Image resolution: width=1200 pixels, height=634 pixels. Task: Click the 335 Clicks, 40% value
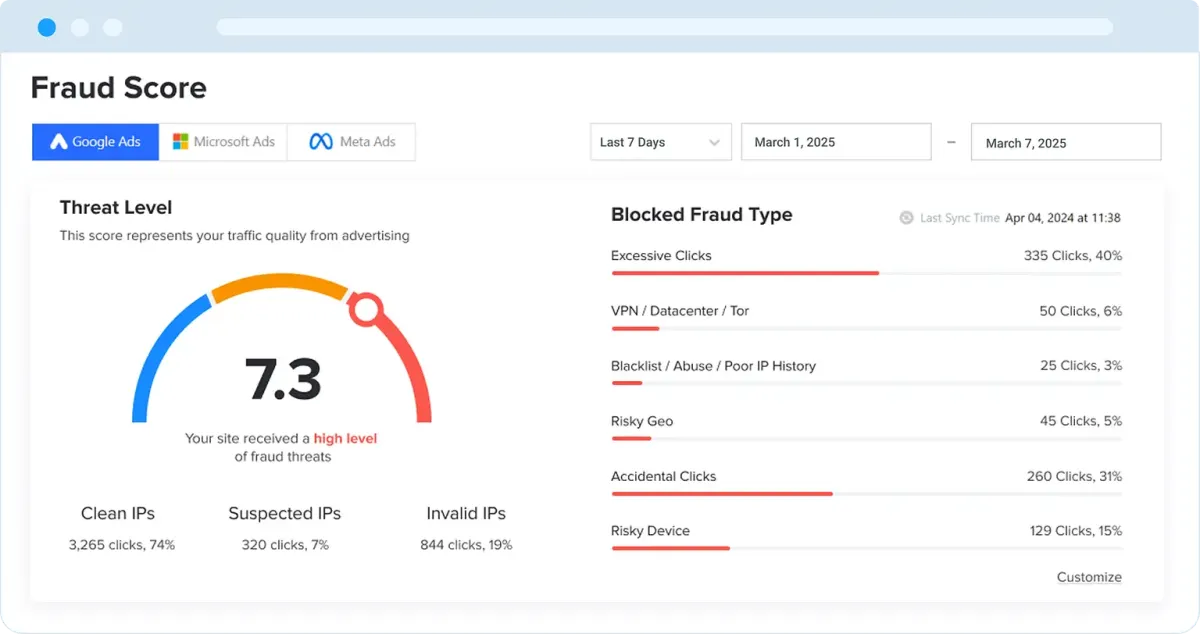click(1073, 256)
